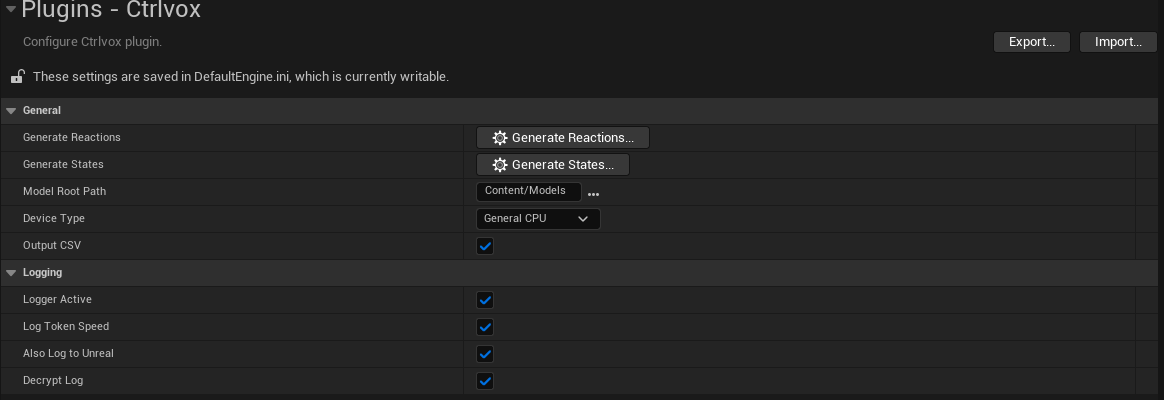Uncheck the Decrypt Log checkbox
Image resolution: width=1164 pixels, height=400 pixels.
tap(485, 381)
